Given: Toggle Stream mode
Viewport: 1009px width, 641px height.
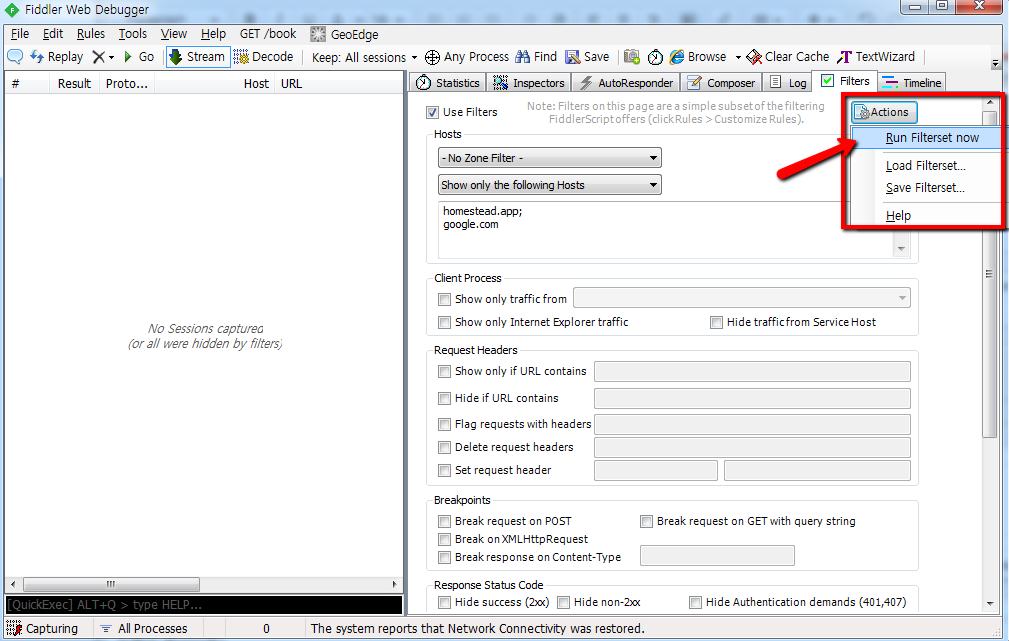Looking at the screenshot, I should (198, 57).
